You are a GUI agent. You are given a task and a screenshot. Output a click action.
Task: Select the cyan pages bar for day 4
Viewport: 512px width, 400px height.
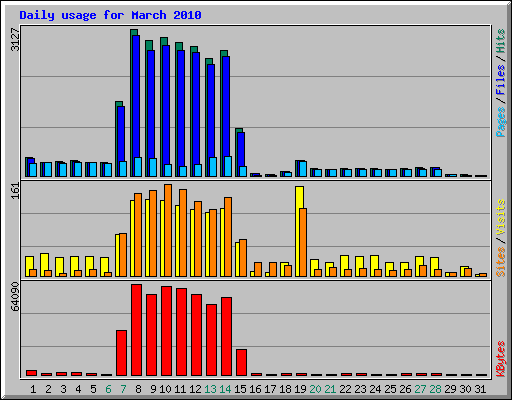pos(78,169)
